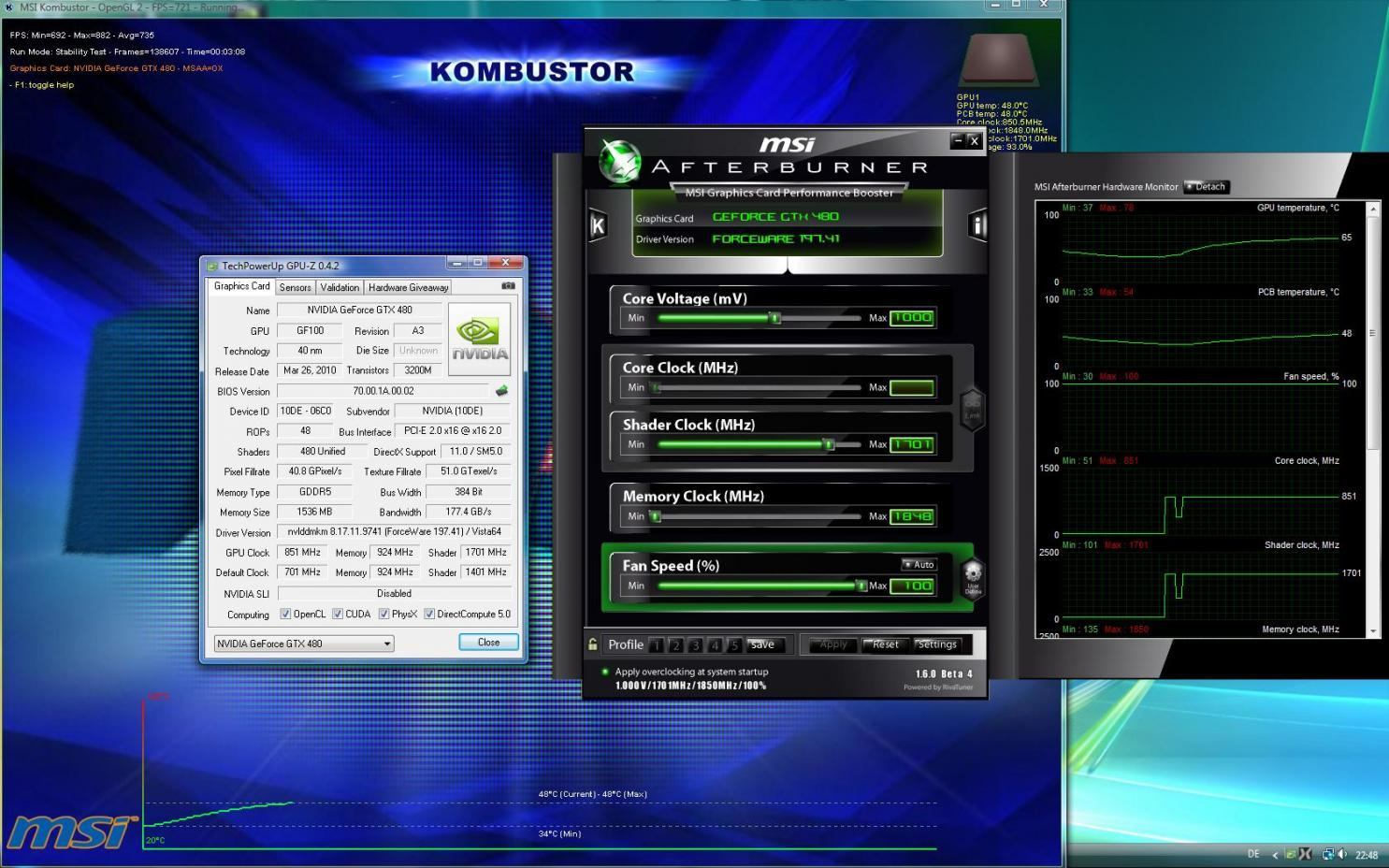Select profile slot 5 in Afterburner
The image size is (1389, 868).
coord(734,645)
